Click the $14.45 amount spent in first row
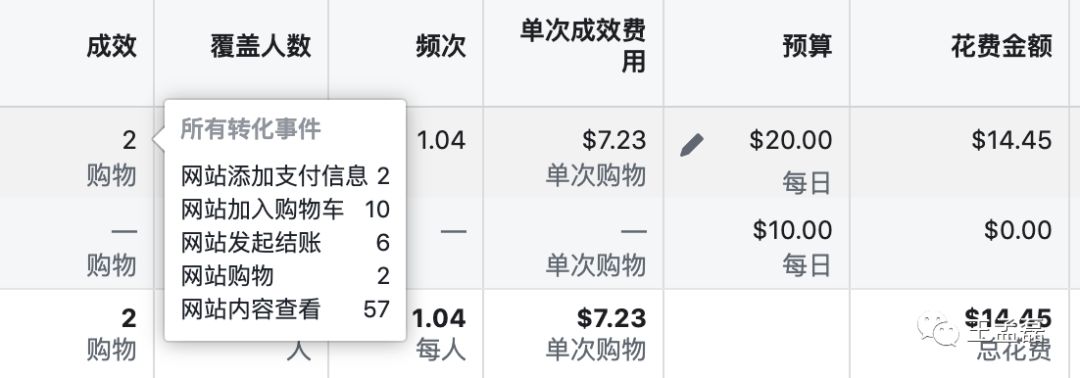 click(x=1012, y=140)
